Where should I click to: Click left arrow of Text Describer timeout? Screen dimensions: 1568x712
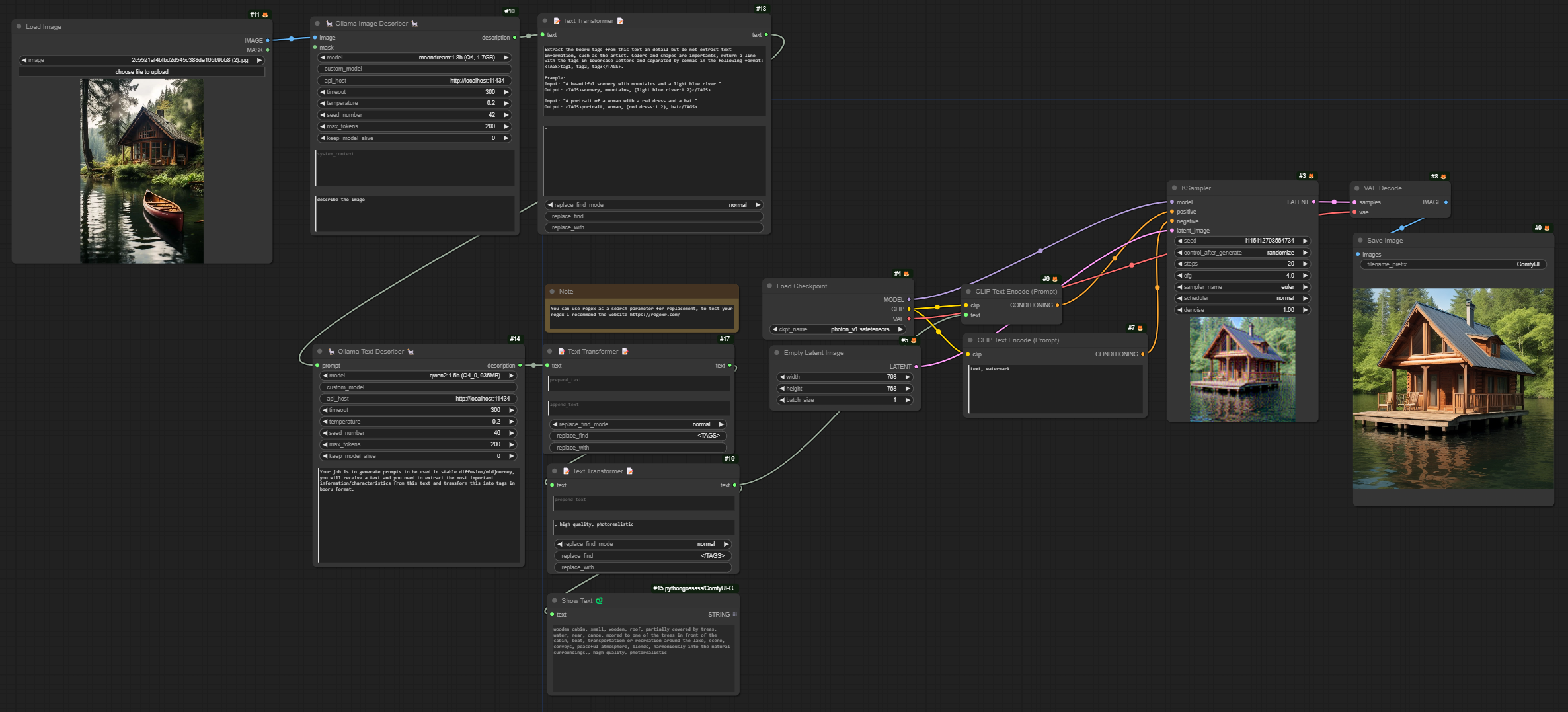click(x=325, y=410)
